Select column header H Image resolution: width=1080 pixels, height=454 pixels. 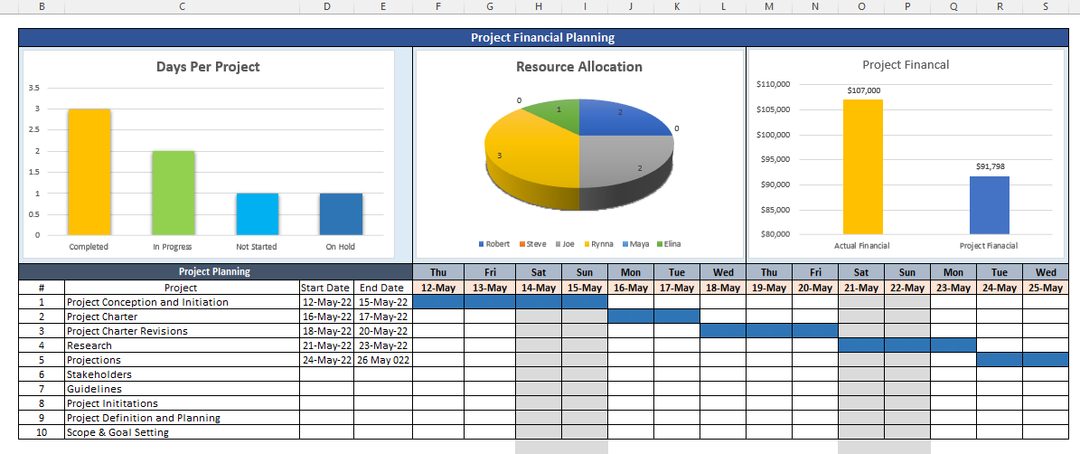[x=538, y=7]
